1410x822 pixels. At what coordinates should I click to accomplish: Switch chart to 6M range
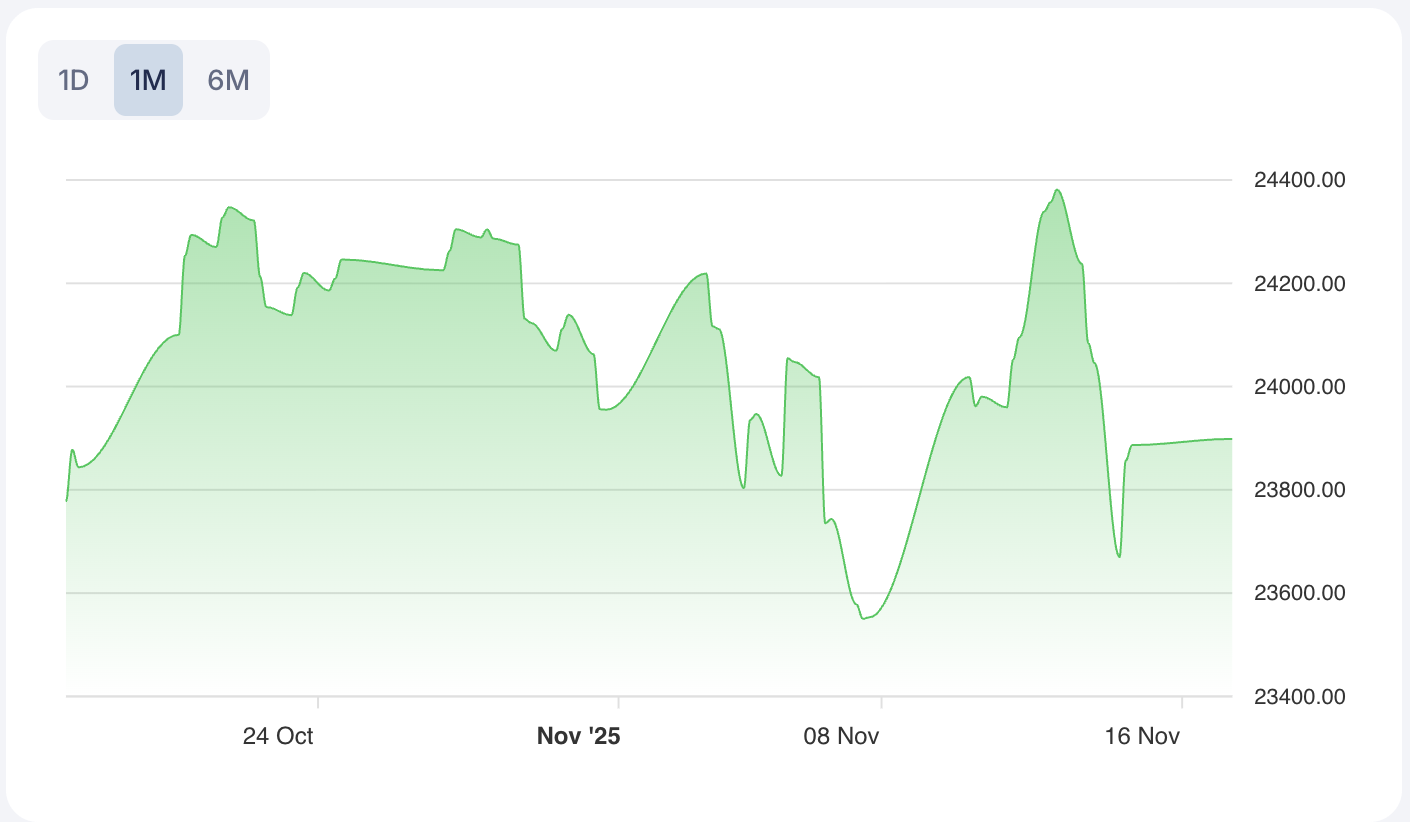point(228,80)
